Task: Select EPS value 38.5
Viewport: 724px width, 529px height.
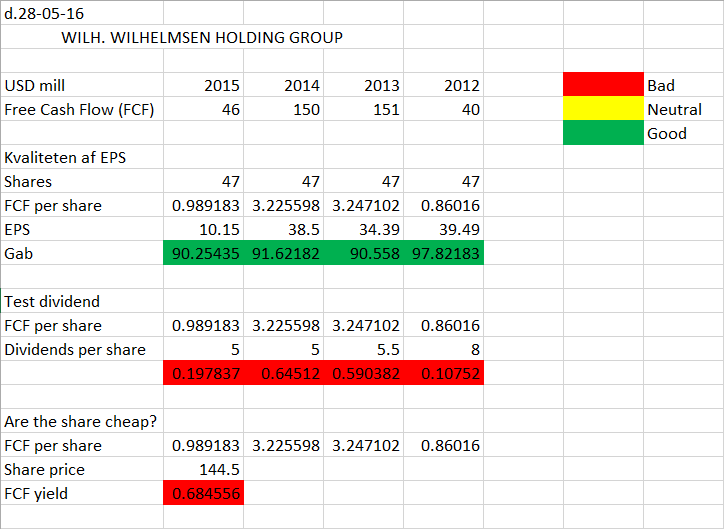Action: coord(304,229)
